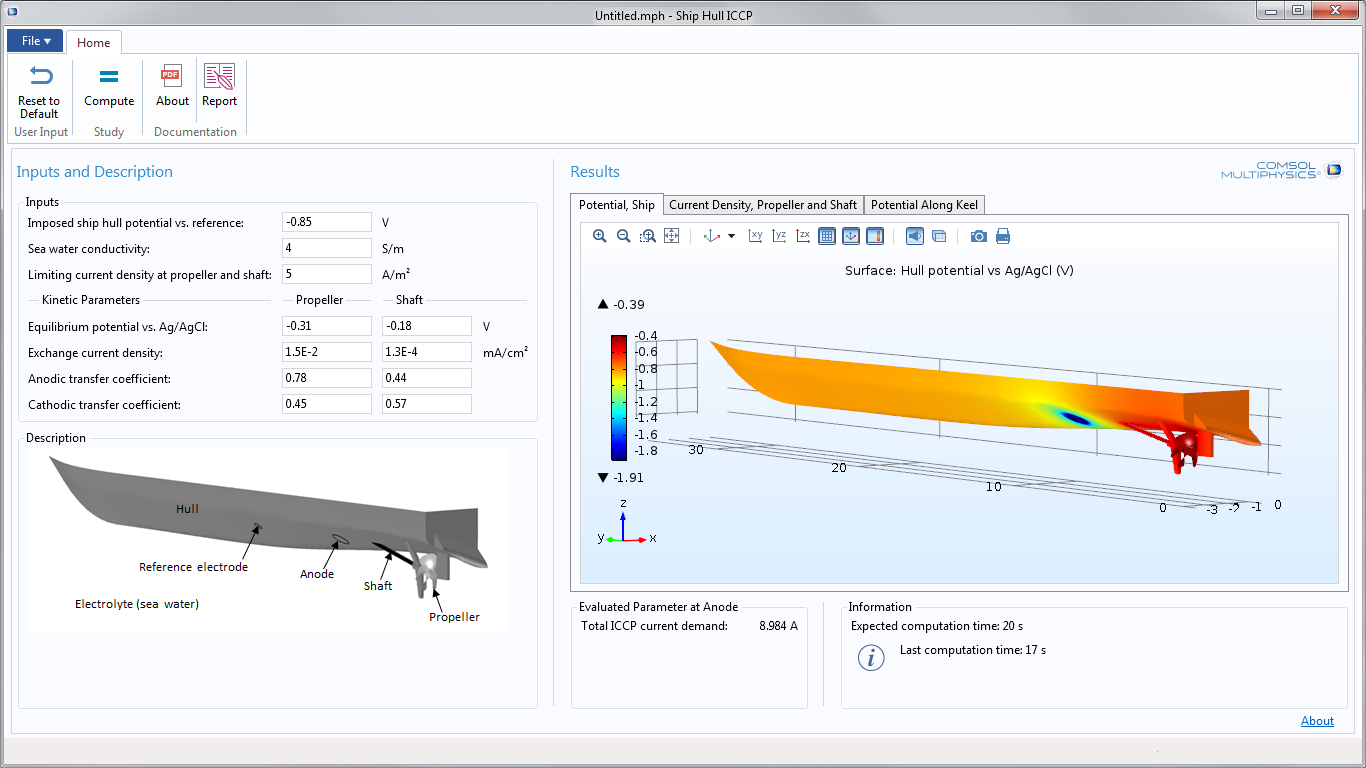Switch to the YZ view
Image resolution: width=1366 pixels, height=768 pixels.
click(779, 236)
